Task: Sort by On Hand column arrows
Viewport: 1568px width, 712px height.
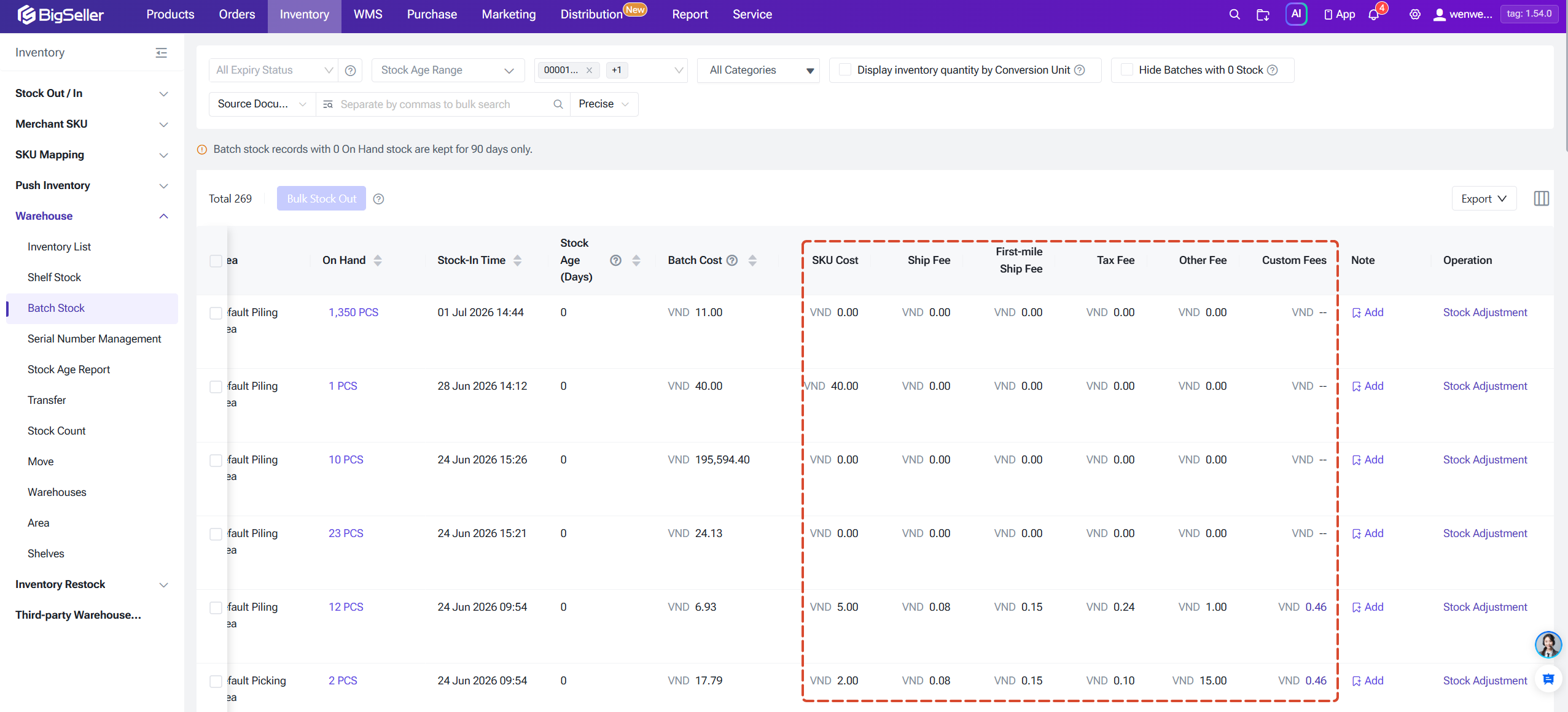Action: pyautogui.click(x=378, y=260)
